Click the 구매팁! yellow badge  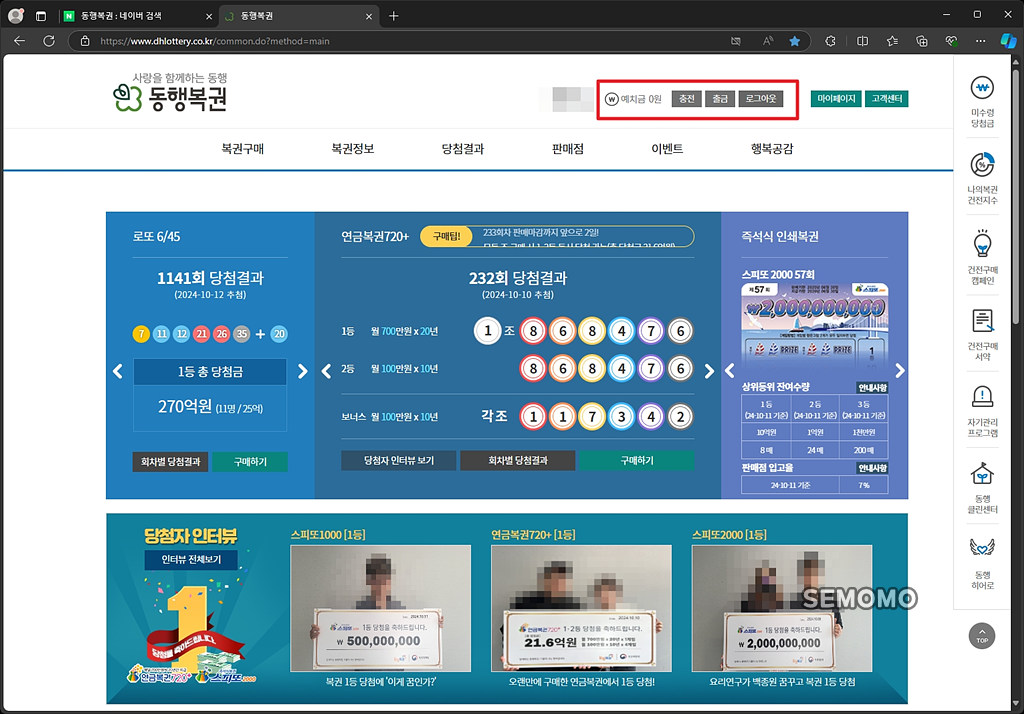coord(447,236)
